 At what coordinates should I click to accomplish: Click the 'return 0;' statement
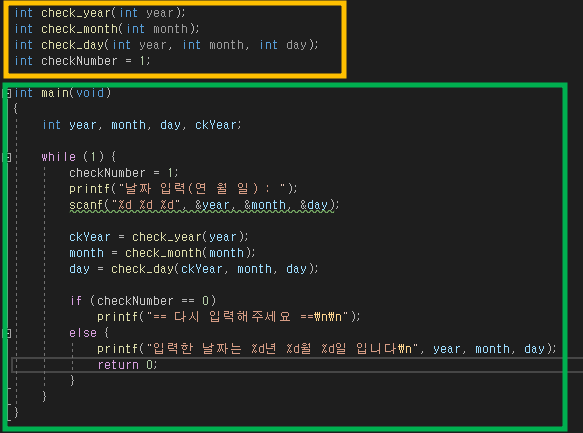(x=127, y=365)
